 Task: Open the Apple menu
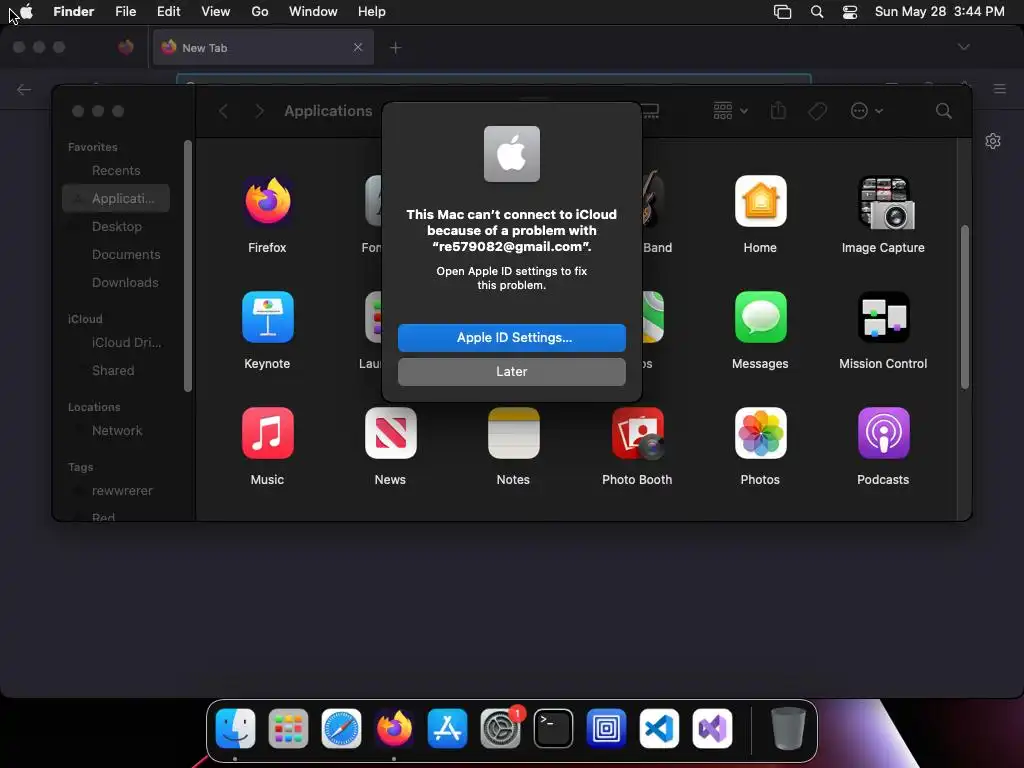[26, 12]
